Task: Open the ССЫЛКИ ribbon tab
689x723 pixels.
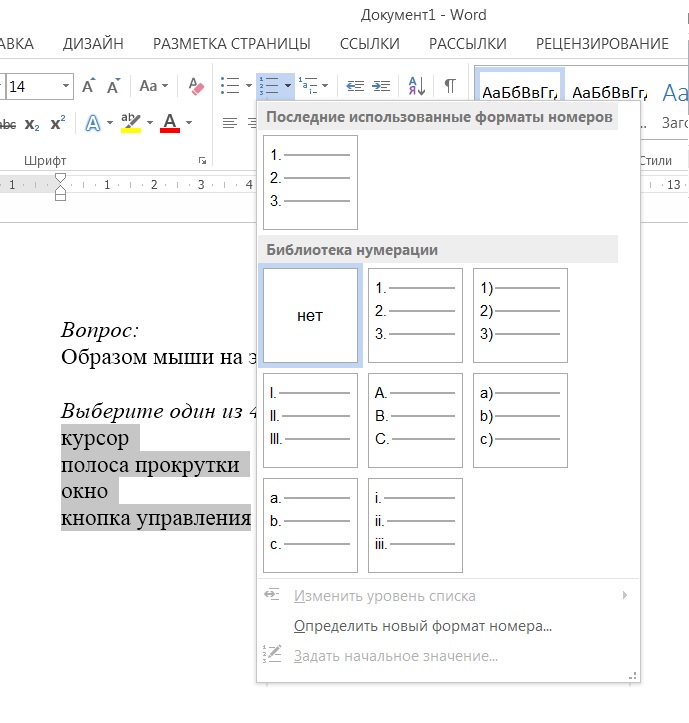Action: tap(369, 43)
